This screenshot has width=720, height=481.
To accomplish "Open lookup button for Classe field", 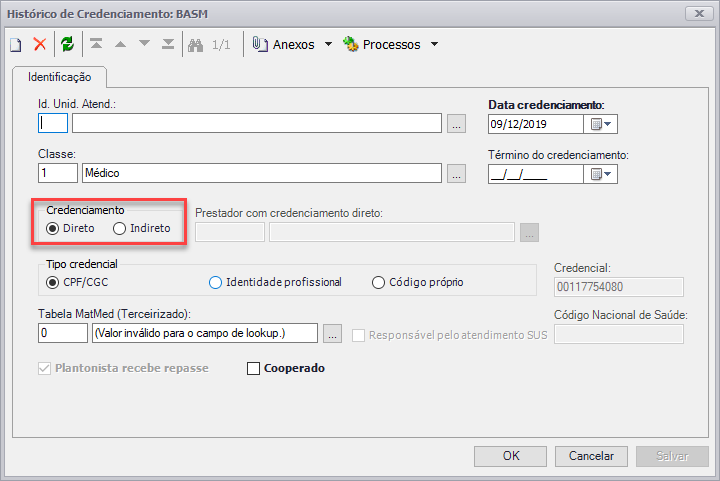I will click(x=456, y=173).
